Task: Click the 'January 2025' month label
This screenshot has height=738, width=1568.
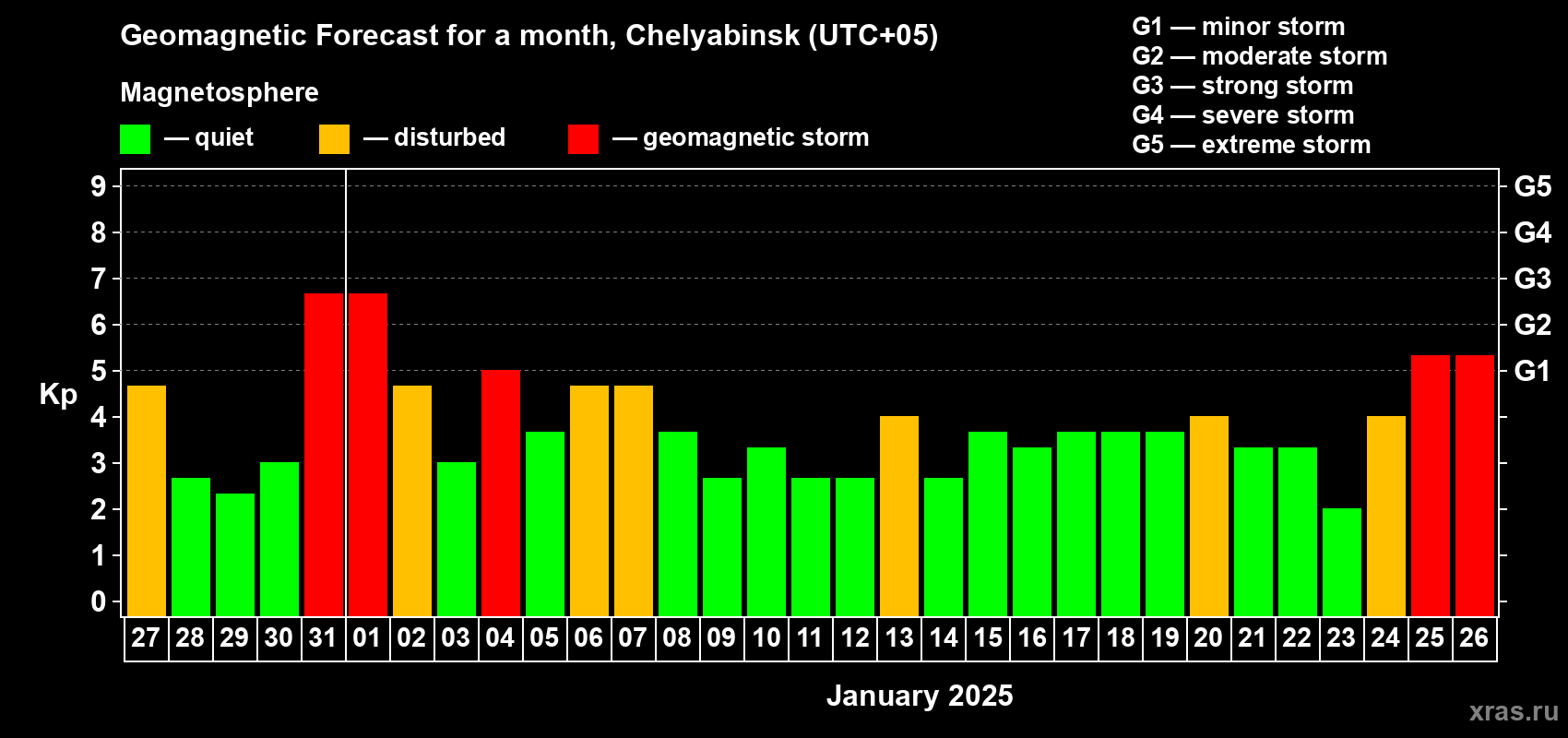Action: pos(920,696)
